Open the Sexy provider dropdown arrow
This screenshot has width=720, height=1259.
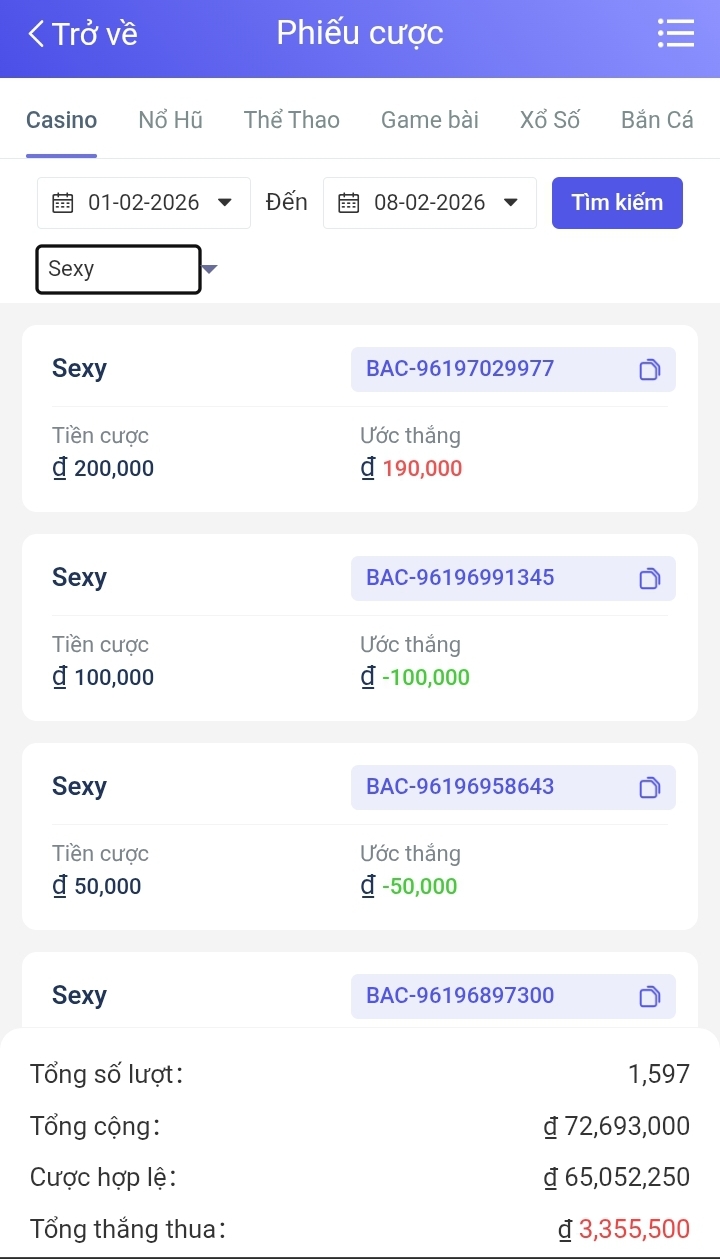[x=210, y=269]
